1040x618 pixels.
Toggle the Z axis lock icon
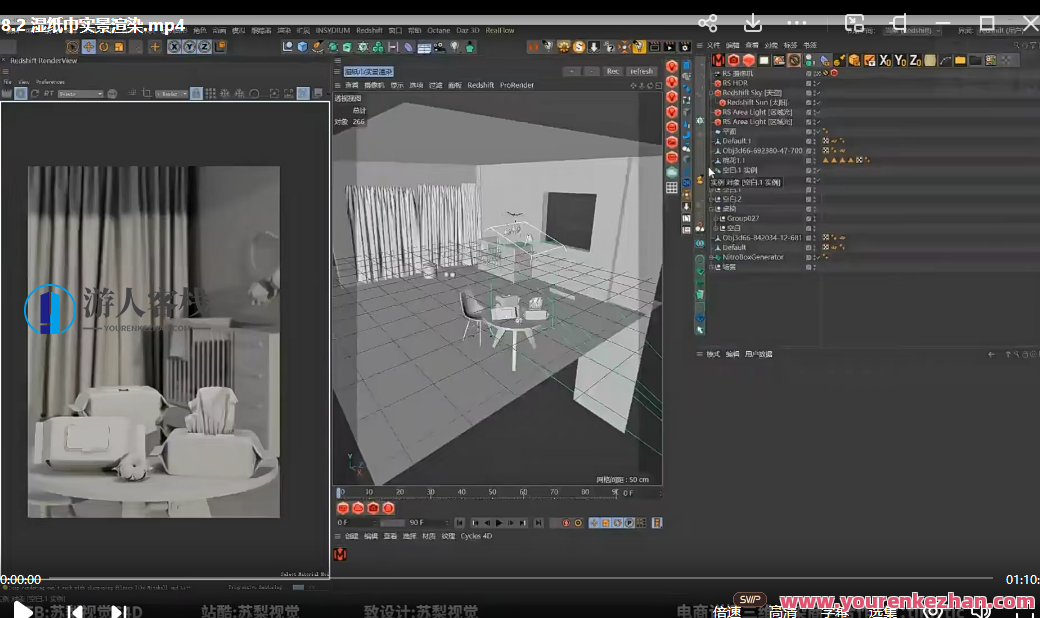[204, 46]
